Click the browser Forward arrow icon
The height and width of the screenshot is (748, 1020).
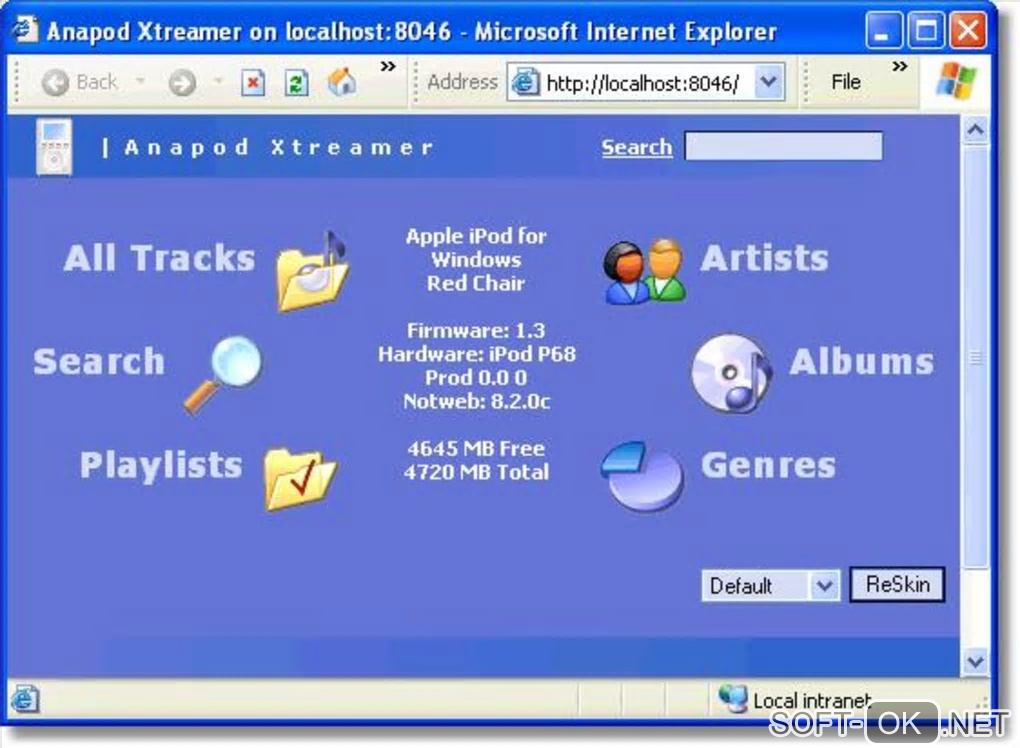tap(181, 83)
